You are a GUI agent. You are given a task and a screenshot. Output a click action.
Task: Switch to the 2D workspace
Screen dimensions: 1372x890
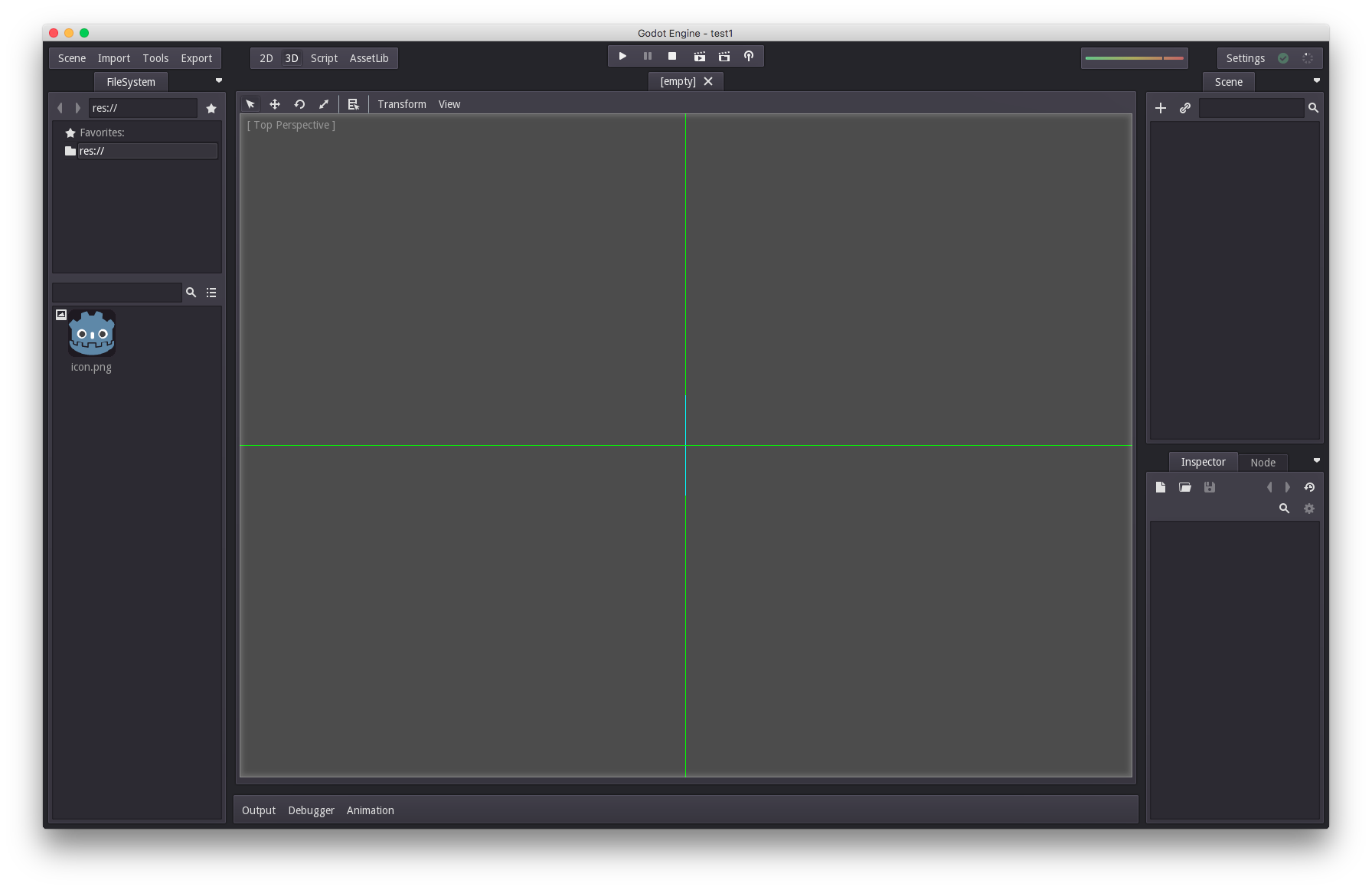[x=266, y=58]
